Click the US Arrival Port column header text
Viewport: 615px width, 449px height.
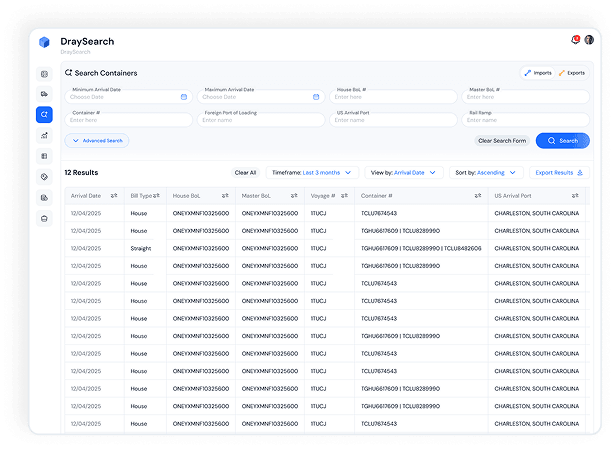513,196
